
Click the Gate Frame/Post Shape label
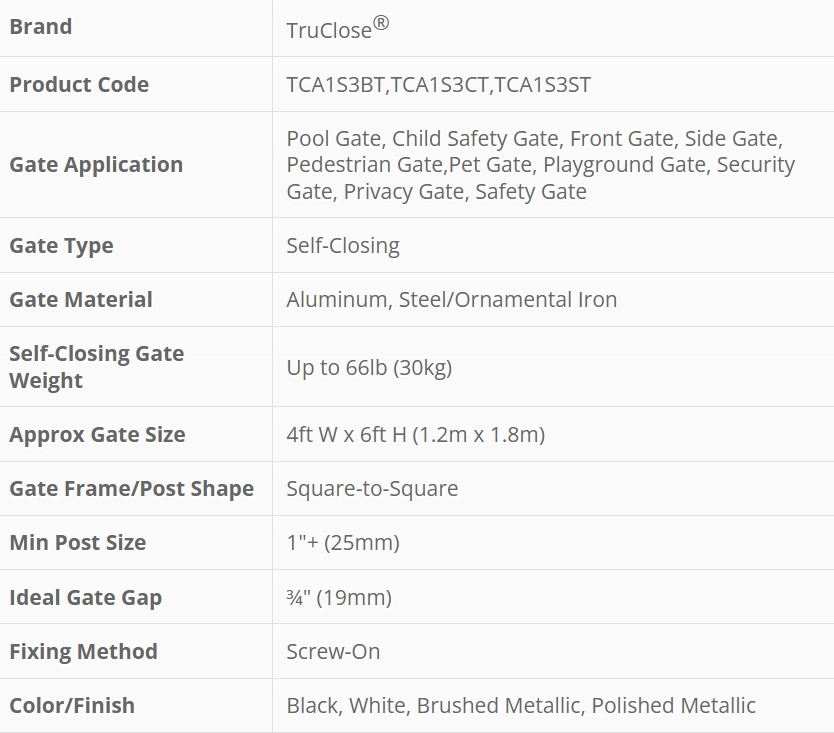tap(131, 489)
